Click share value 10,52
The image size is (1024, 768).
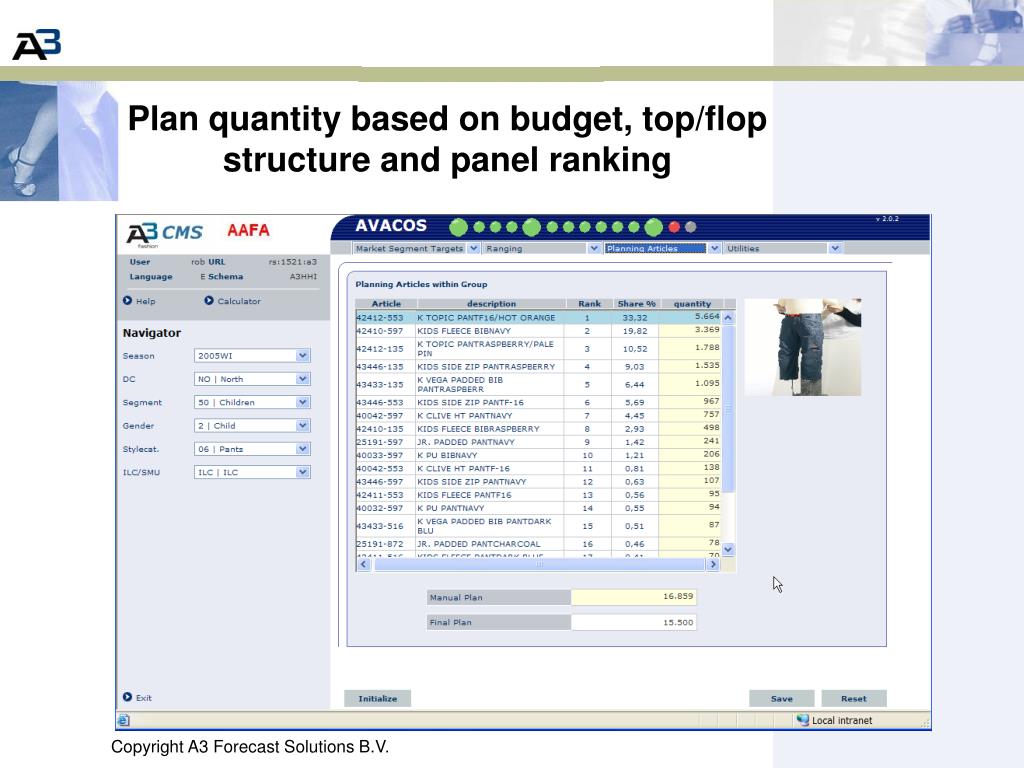click(x=635, y=349)
